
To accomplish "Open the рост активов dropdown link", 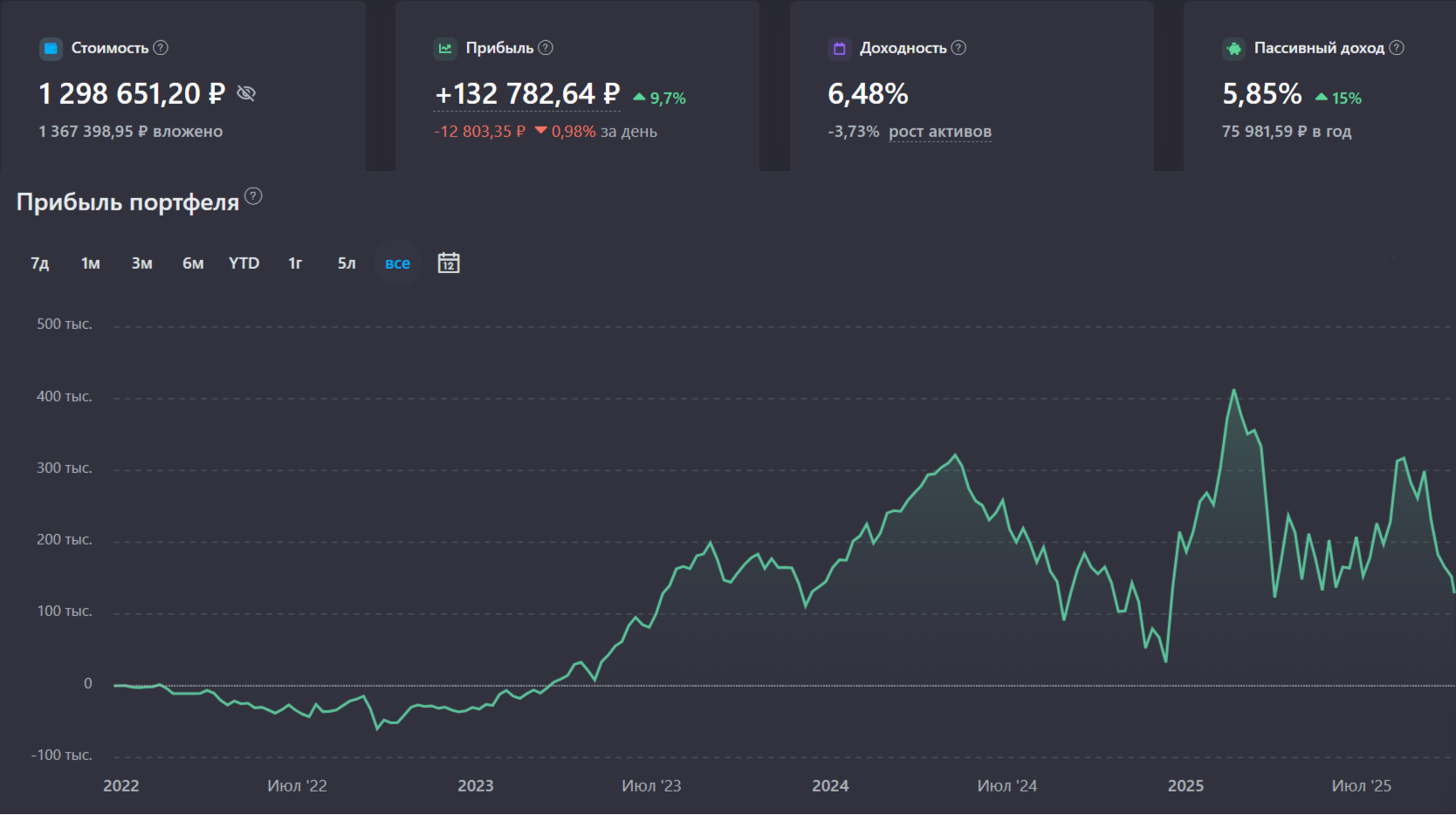I will tap(939, 132).
